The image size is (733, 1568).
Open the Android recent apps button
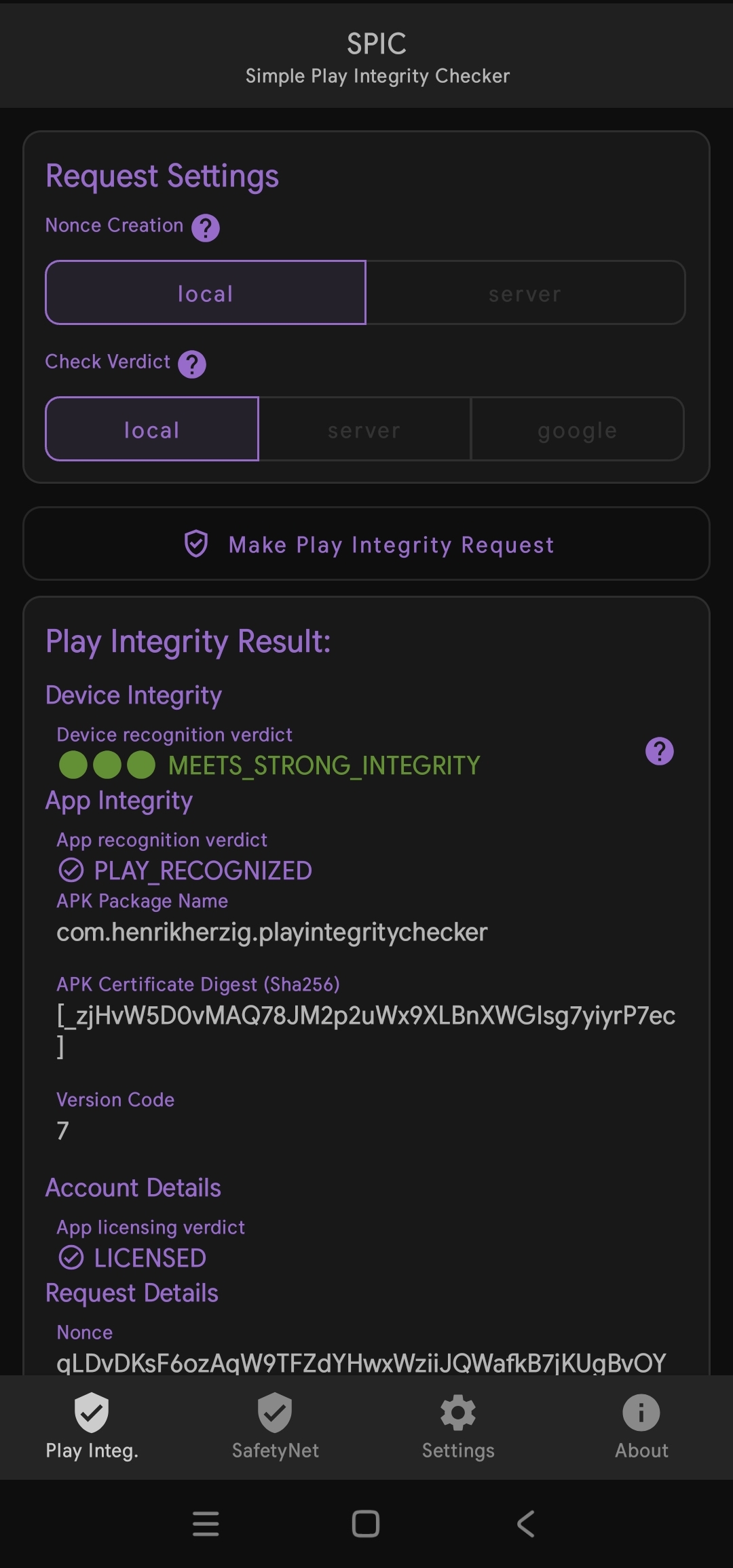[206, 1524]
